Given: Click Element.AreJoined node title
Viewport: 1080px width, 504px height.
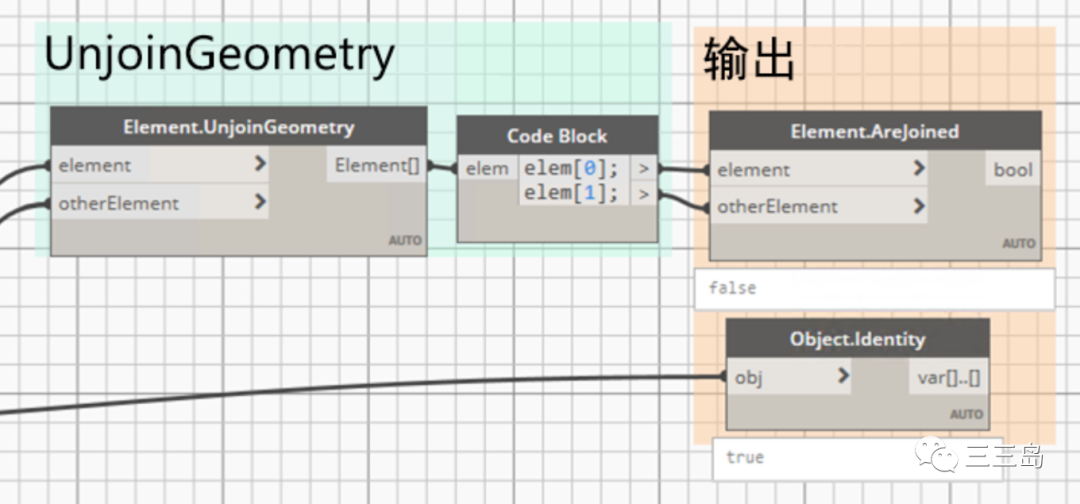Looking at the screenshot, I should click(875, 131).
